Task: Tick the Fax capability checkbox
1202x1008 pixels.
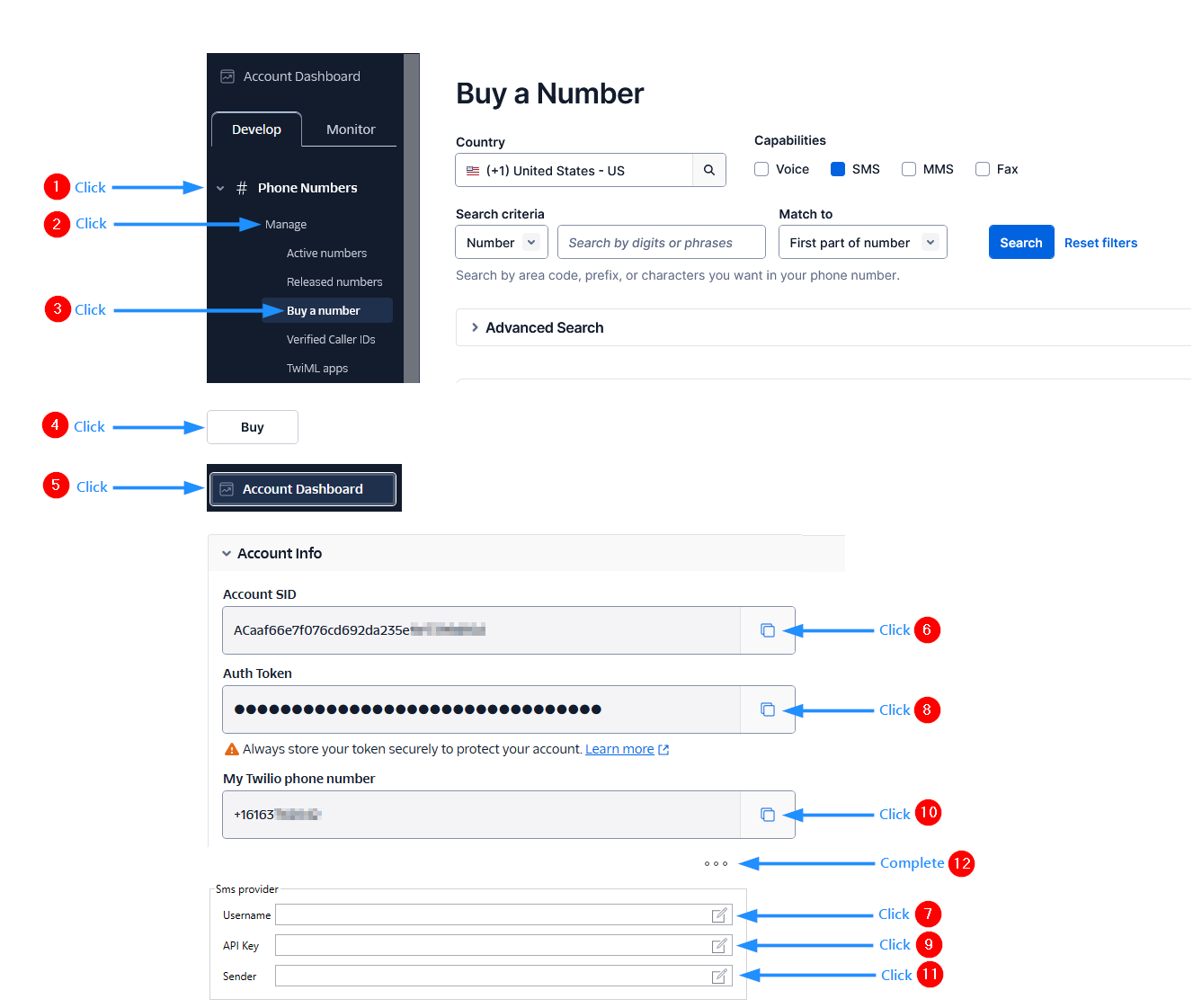Action: (983, 169)
